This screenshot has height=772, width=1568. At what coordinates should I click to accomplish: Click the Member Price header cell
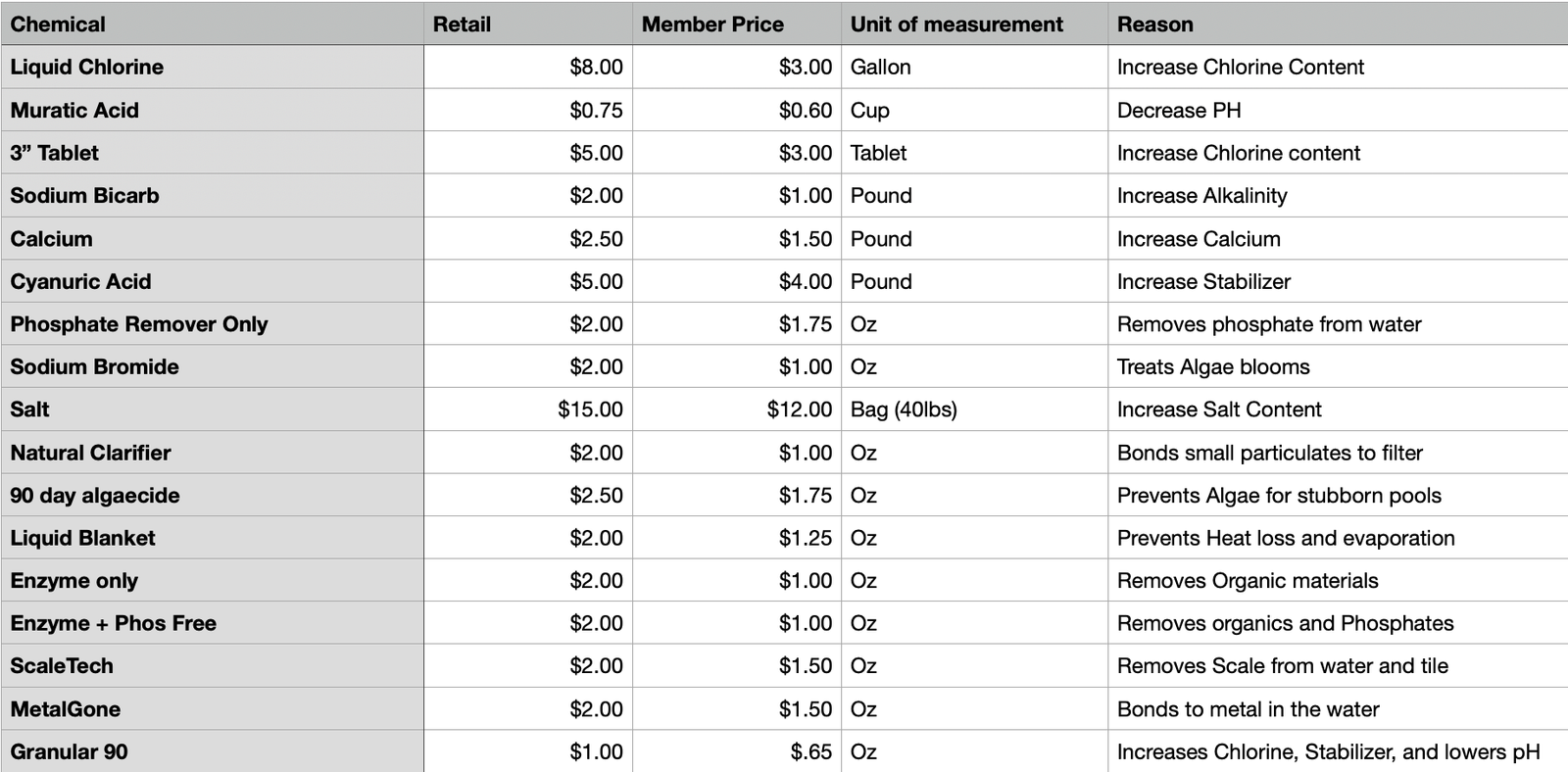tap(712, 24)
